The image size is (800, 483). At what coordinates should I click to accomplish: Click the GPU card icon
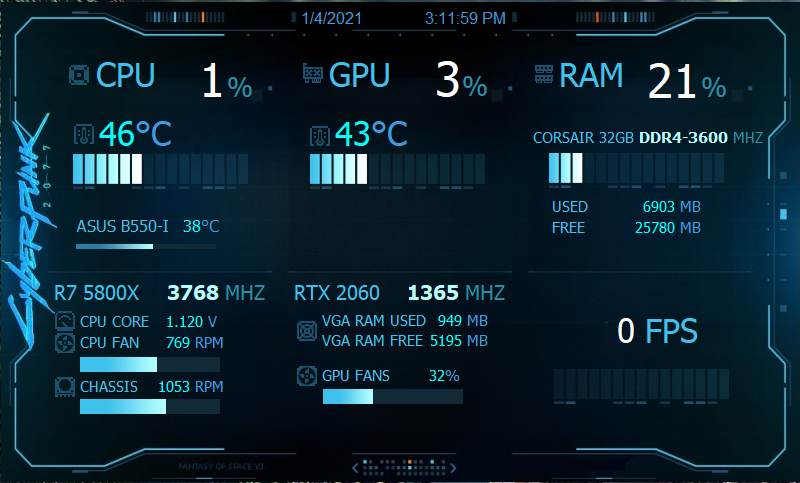click(x=313, y=75)
